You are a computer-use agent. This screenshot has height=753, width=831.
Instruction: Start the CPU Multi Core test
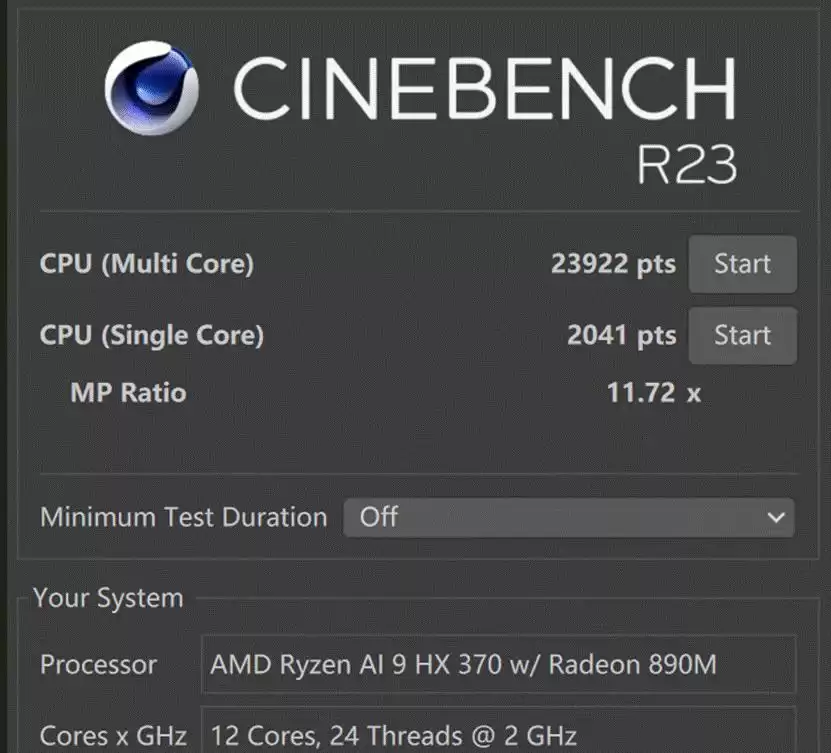pos(742,264)
